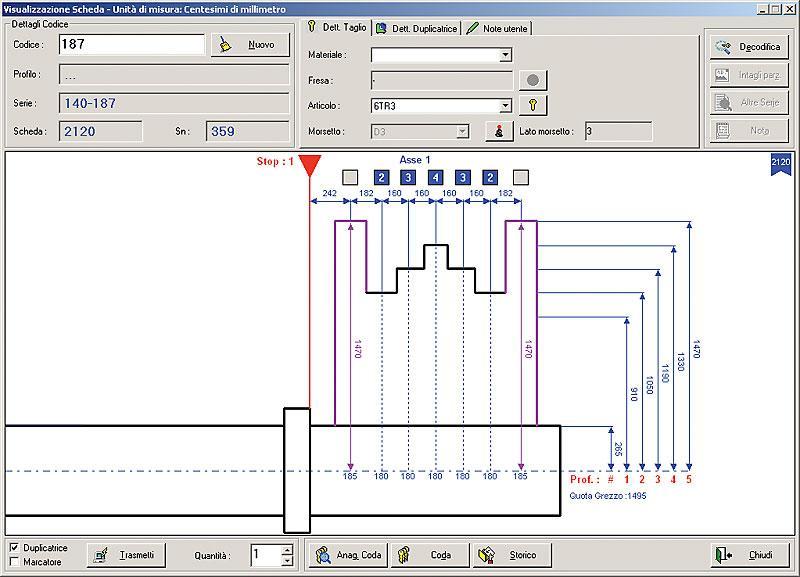Click the Lato morsetto field

point(618,131)
